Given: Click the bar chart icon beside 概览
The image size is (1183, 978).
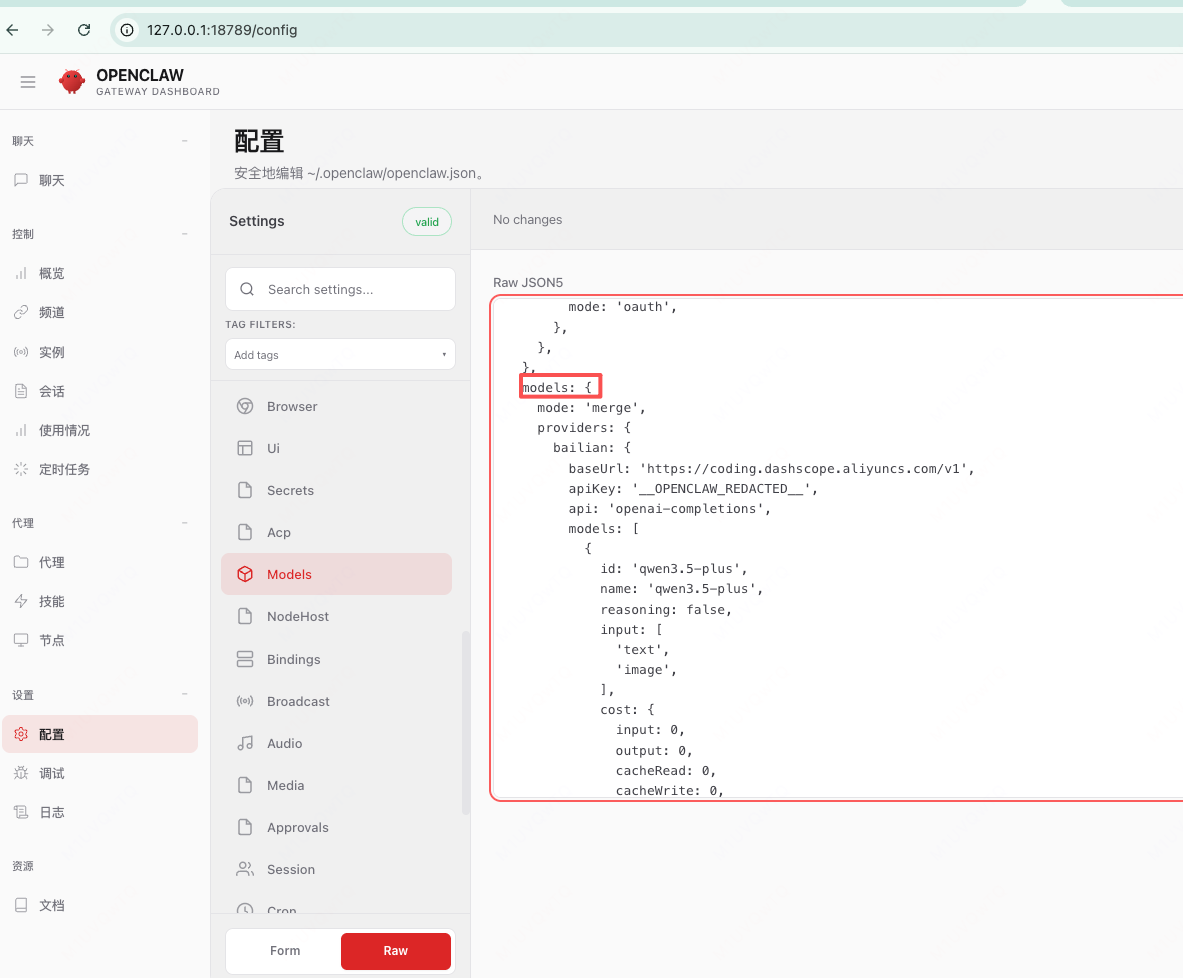Looking at the screenshot, I should point(21,273).
